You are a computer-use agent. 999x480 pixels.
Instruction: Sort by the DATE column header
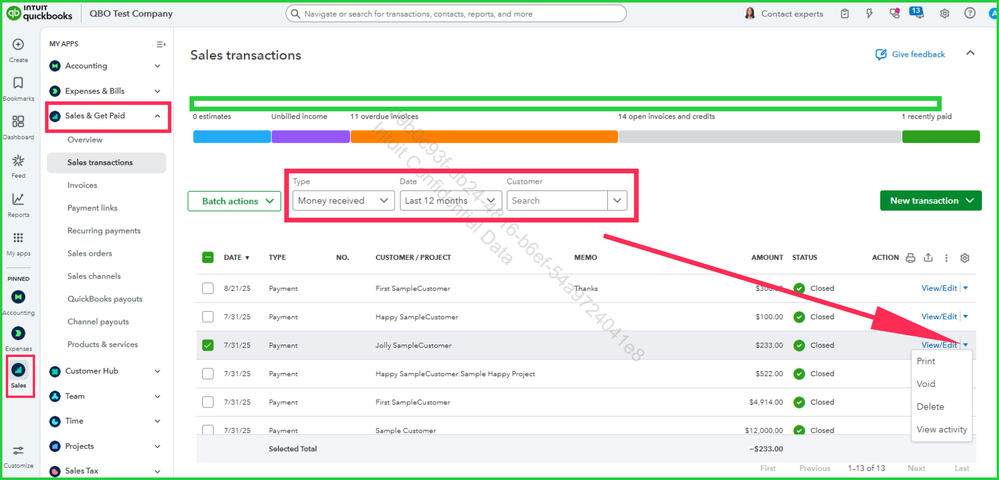pos(236,258)
